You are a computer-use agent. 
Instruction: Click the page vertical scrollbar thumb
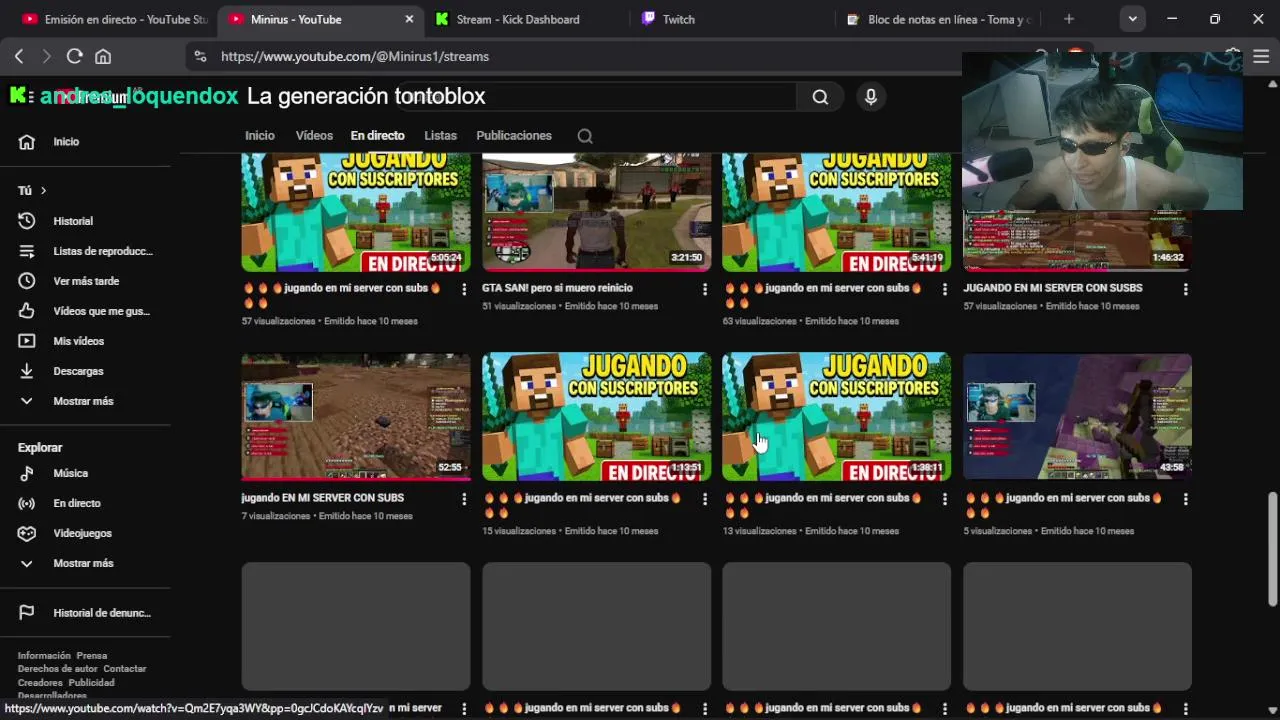click(x=1272, y=548)
